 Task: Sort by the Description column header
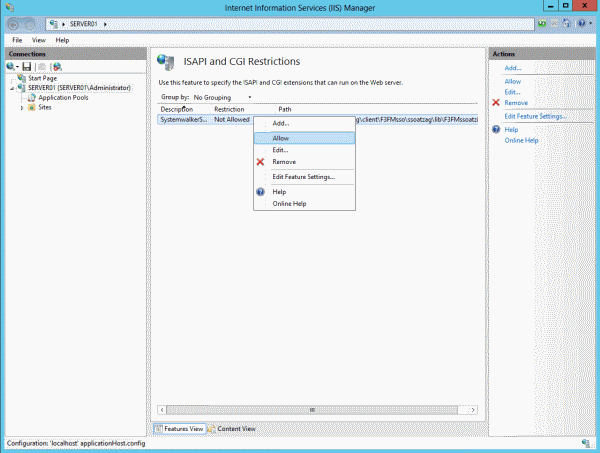coord(184,109)
